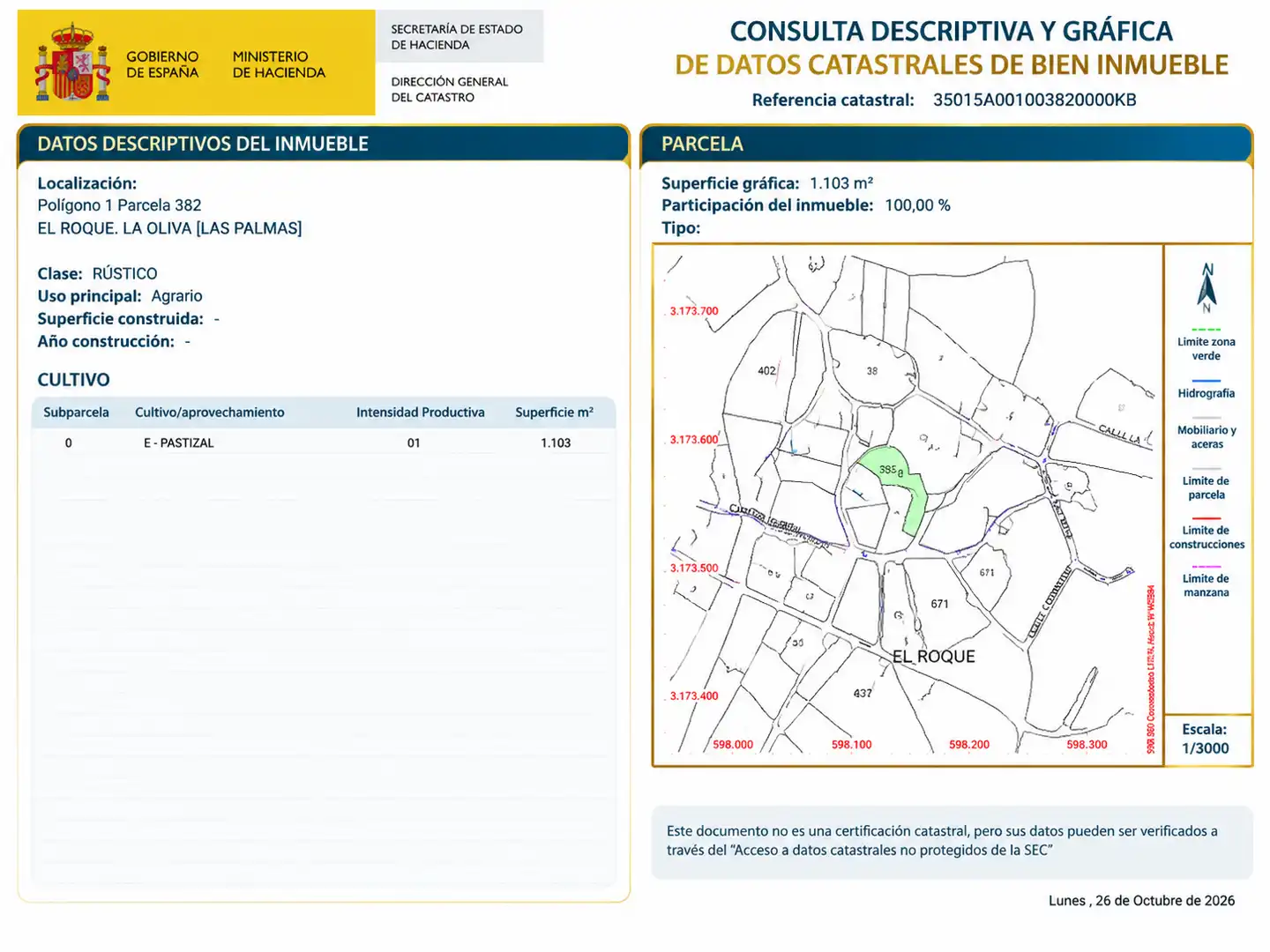
Task: Select DIRECCIÓN GENERAL DEL CATASTRO text
Action: (x=450, y=89)
